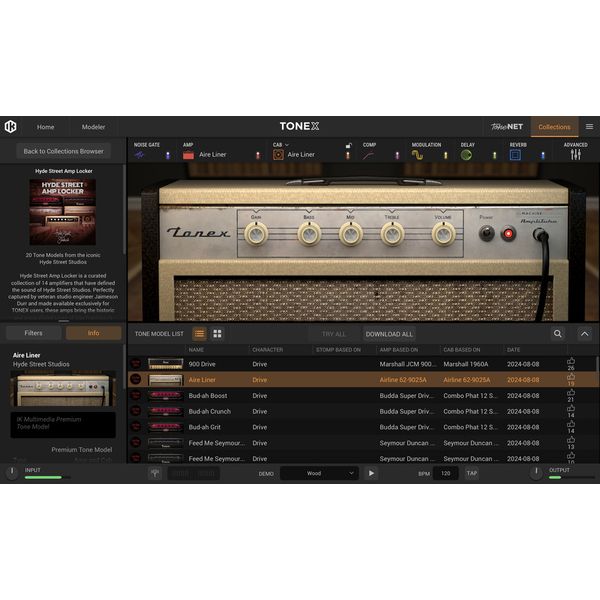Click the Try All button
Image resolution: width=600 pixels, height=600 pixels.
(x=334, y=334)
